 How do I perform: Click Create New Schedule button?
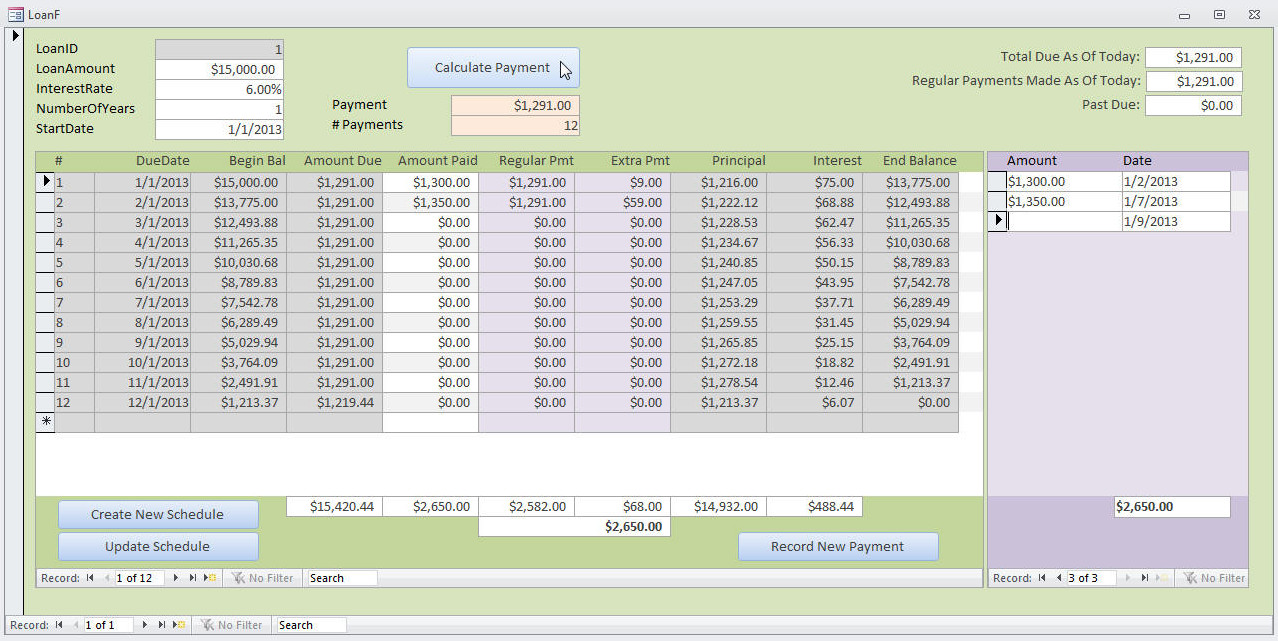click(158, 514)
